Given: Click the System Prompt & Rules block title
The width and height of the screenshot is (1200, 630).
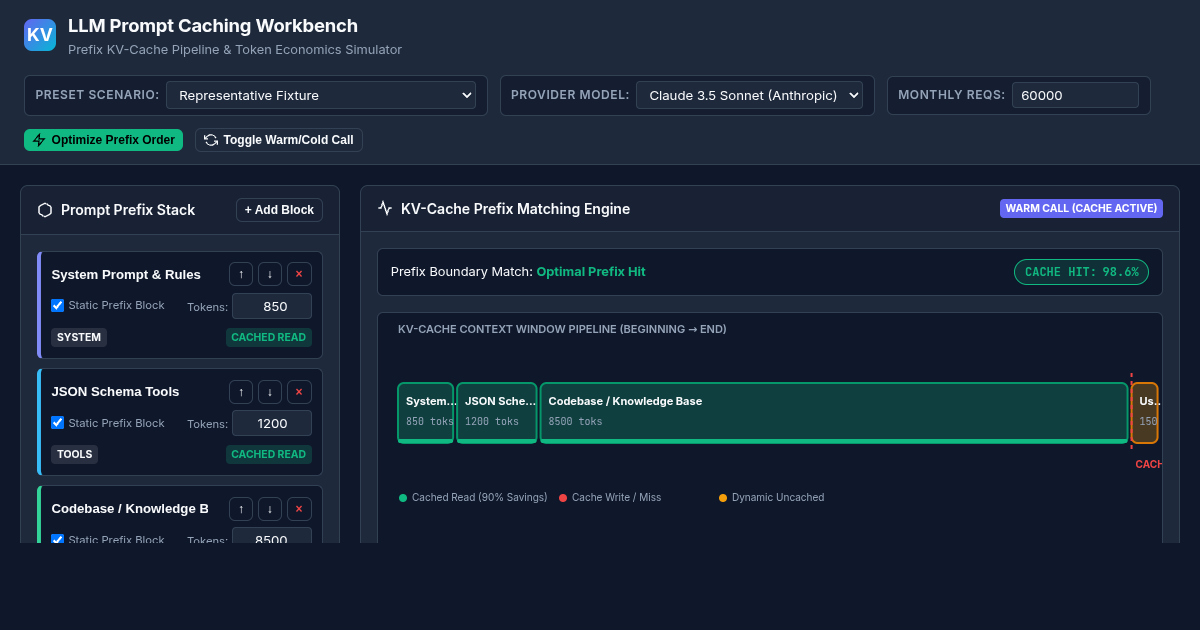Looking at the screenshot, I should [x=126, y=274].
